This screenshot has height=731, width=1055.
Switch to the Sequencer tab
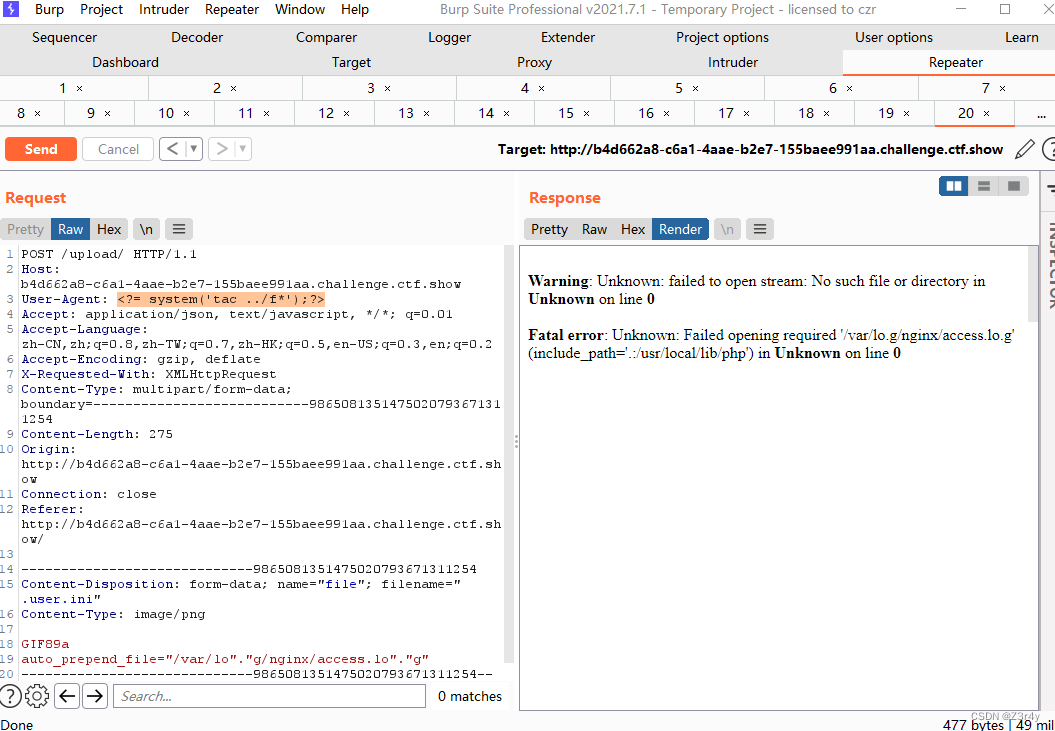coord(65,38)
